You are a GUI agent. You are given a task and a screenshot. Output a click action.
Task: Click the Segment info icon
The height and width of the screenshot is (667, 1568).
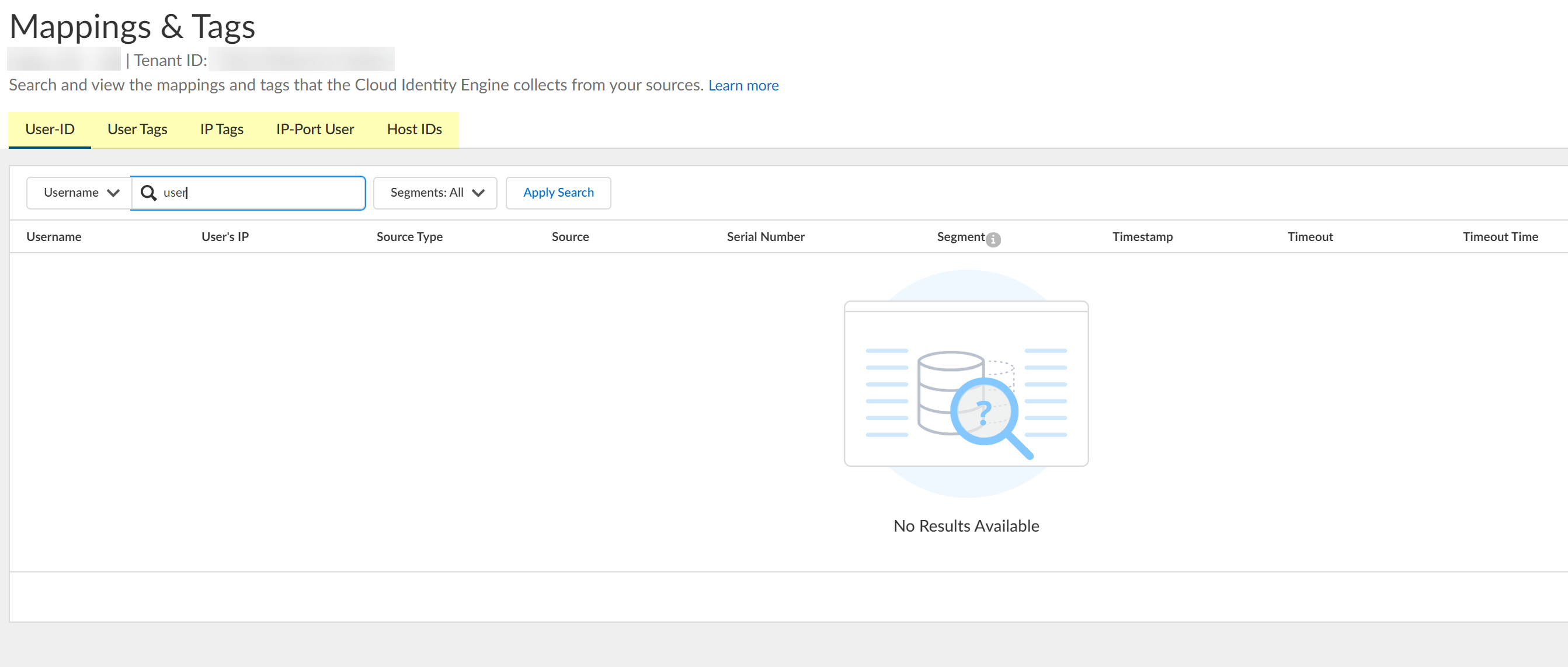coord(993,240)
